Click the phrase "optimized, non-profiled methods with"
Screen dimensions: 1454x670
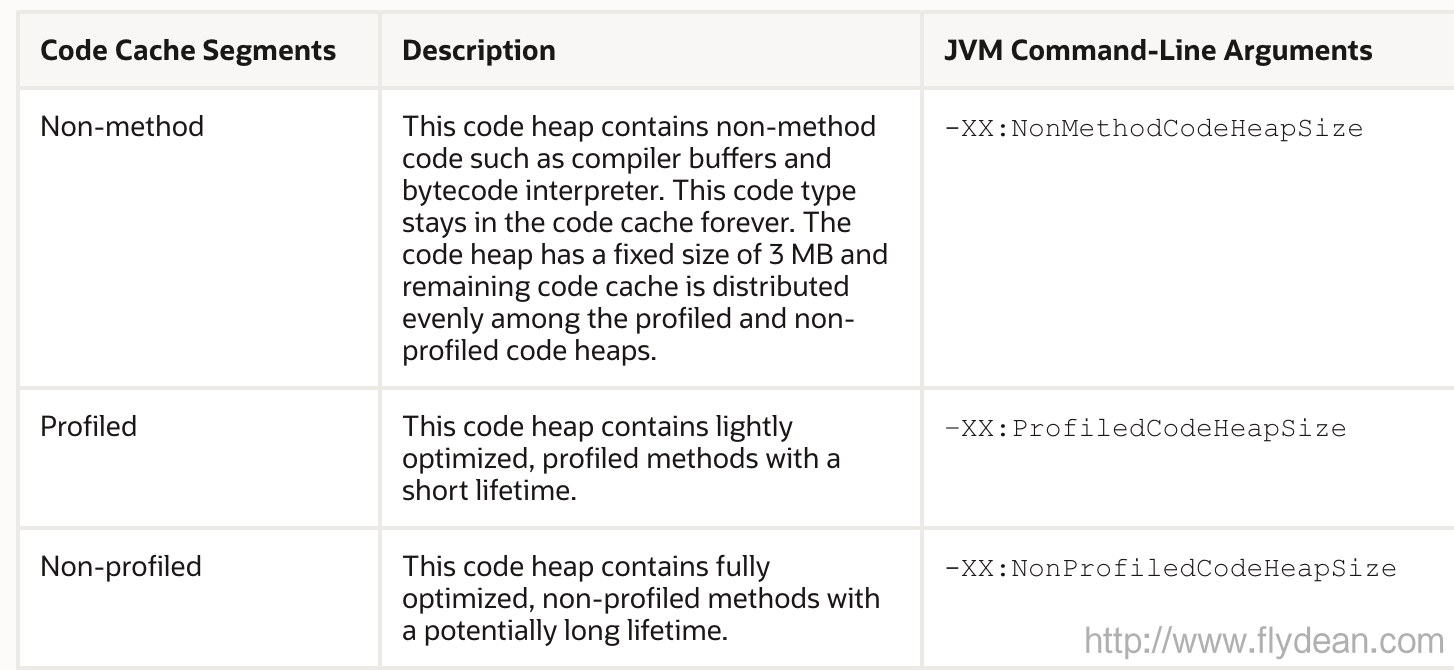(x=640, y=598)
